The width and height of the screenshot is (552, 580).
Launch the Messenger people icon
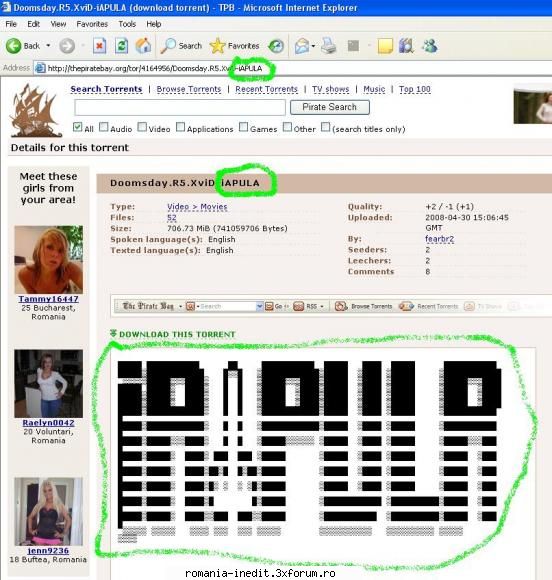click(x=430, y=46)
